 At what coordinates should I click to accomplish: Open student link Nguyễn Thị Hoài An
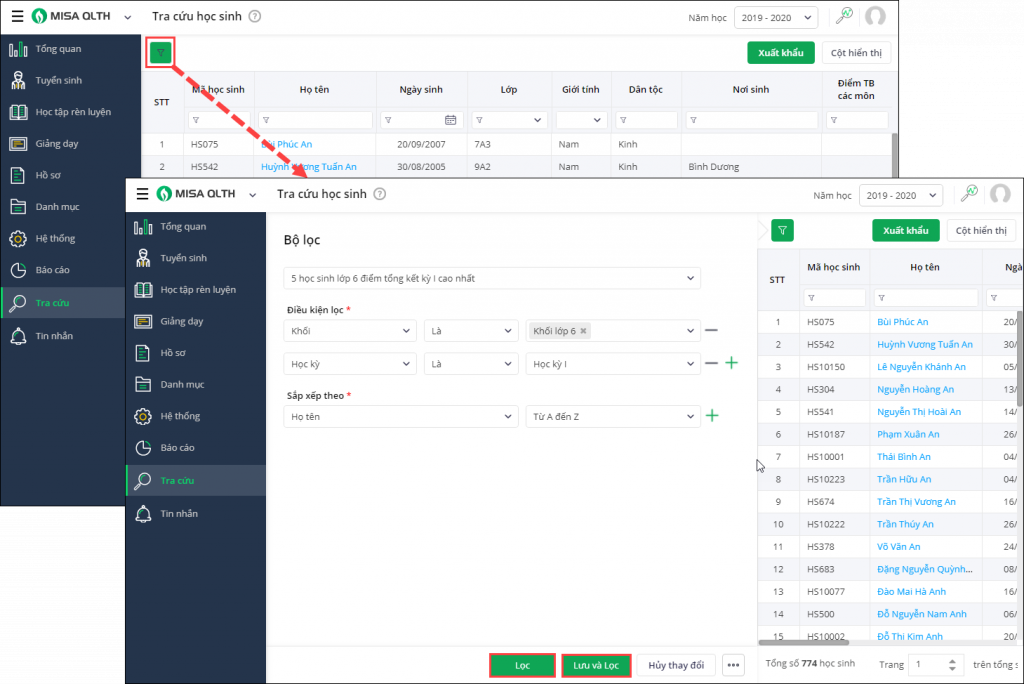(x=918, y=412)
